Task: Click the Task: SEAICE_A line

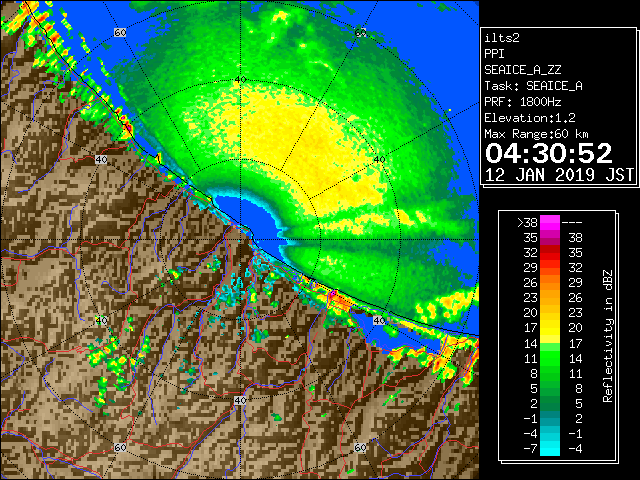Action: [533, 86]
